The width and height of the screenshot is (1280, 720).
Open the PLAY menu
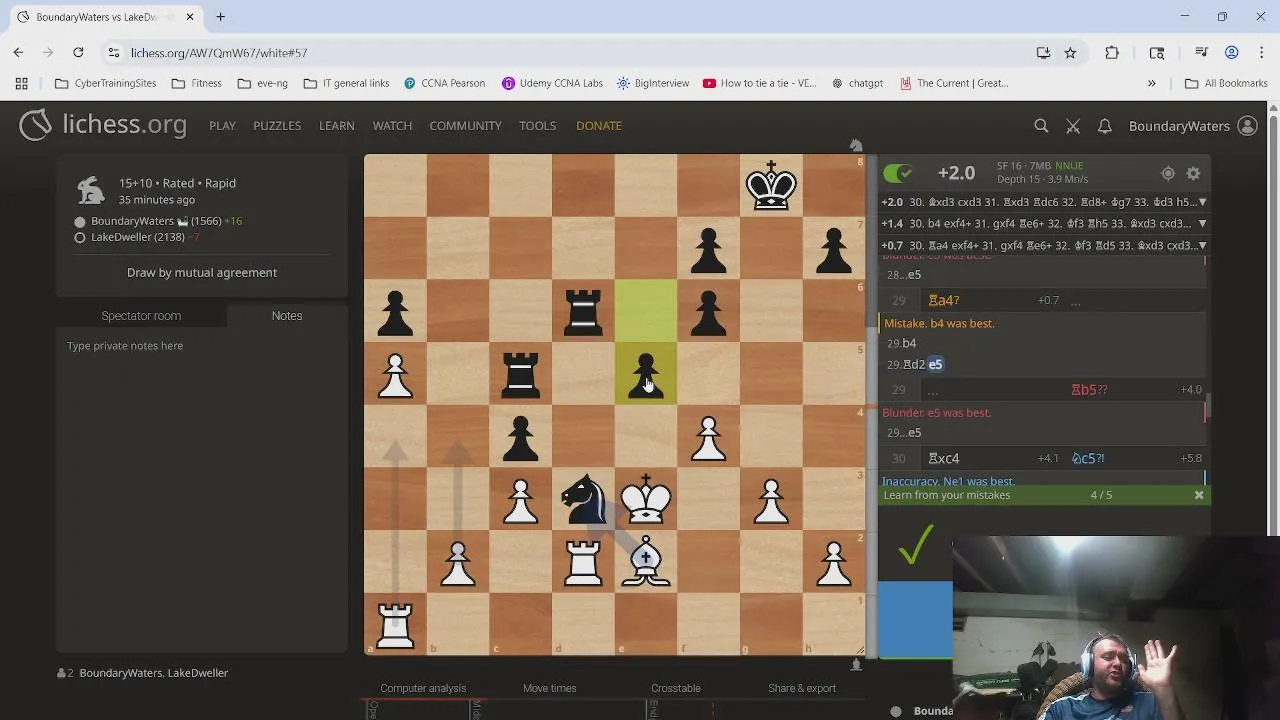(x=222, y=126)
